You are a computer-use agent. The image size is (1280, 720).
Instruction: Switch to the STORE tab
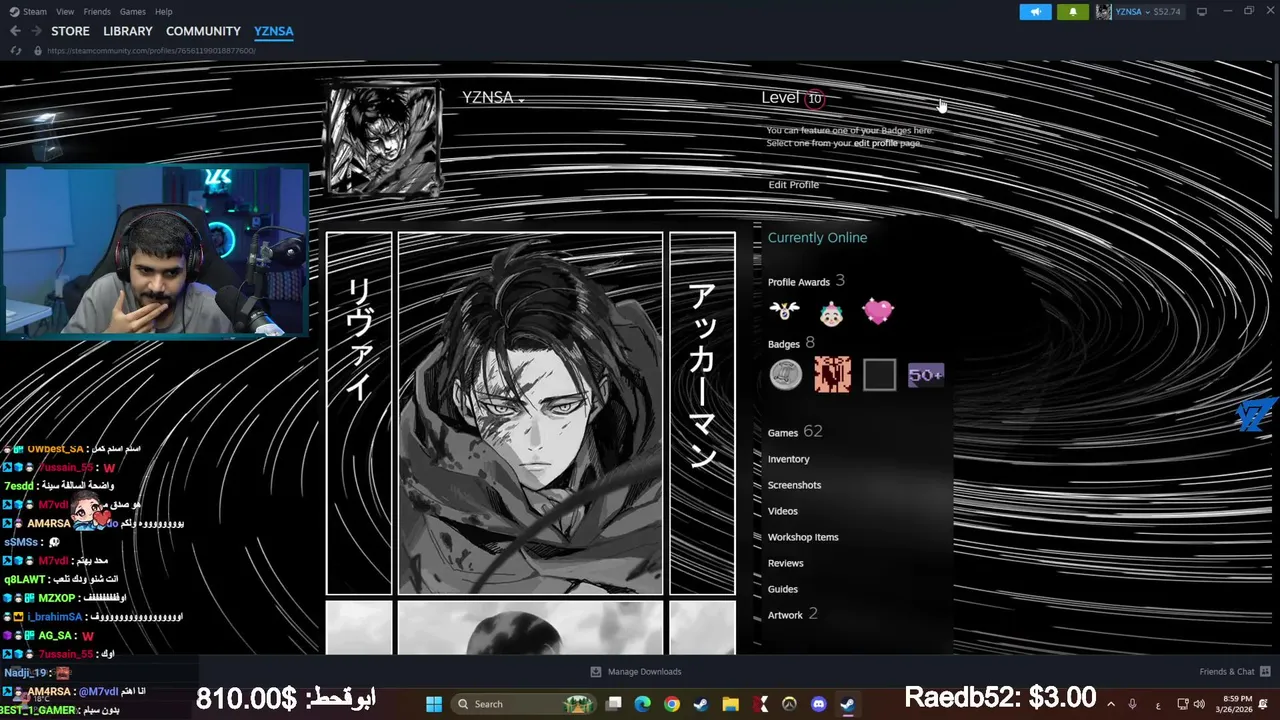coord(70,31)
